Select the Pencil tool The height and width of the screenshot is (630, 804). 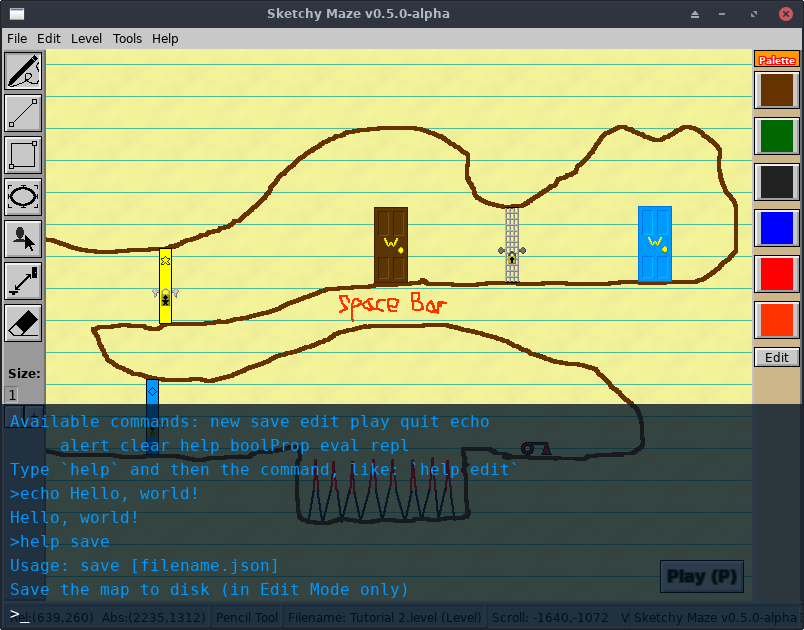[x=23, y=71]
